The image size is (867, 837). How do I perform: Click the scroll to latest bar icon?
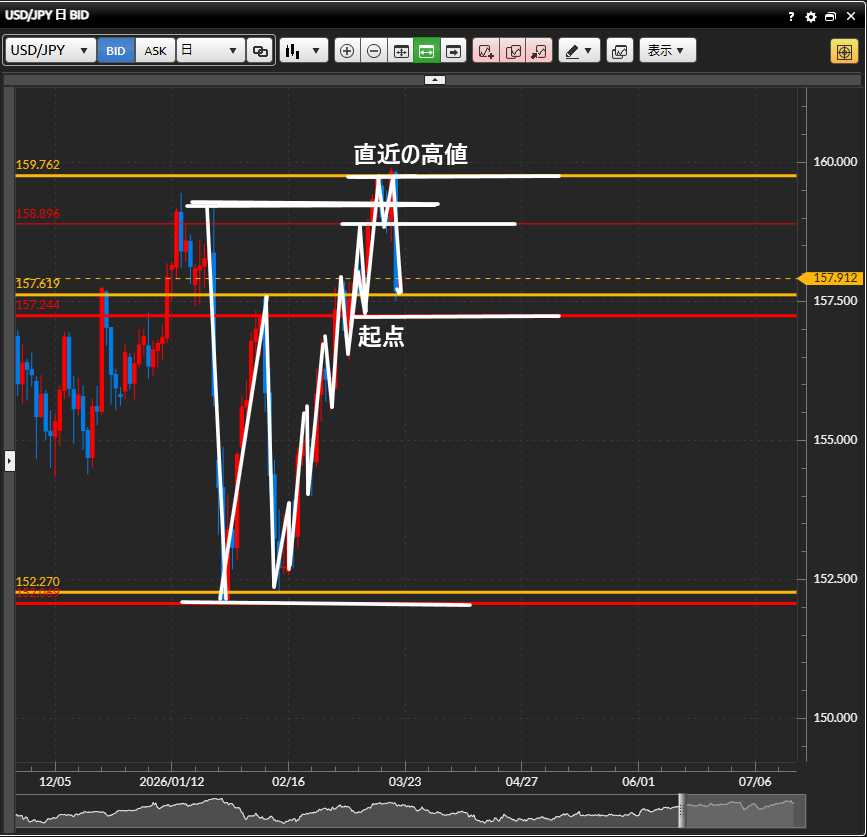coord(454,51)
